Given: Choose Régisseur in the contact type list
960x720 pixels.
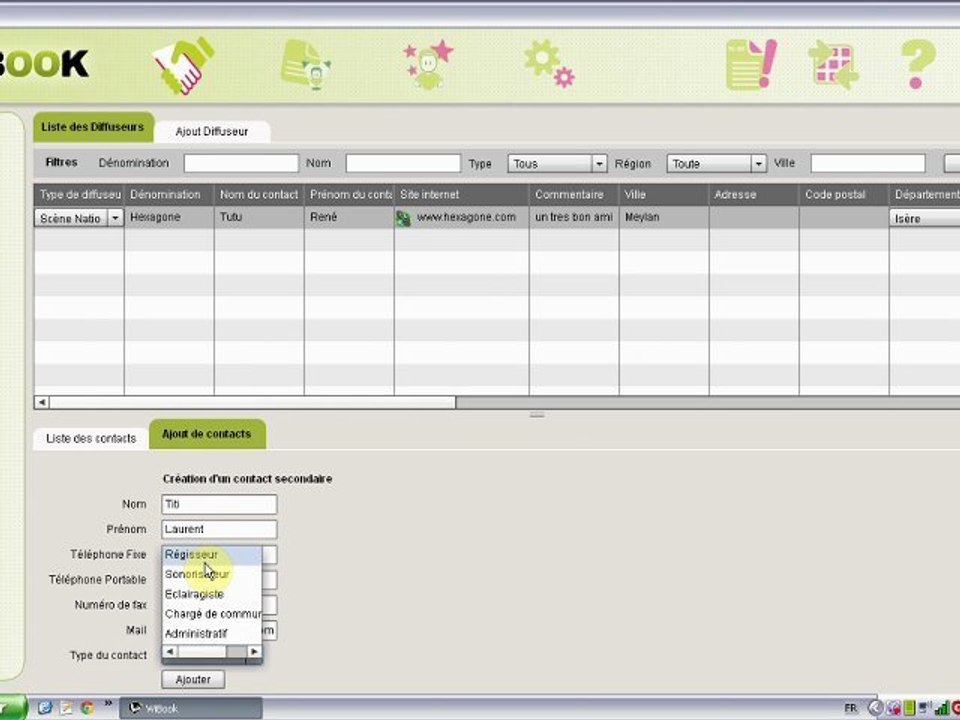Looking at the screenshot, I should (x=212, y=555).
